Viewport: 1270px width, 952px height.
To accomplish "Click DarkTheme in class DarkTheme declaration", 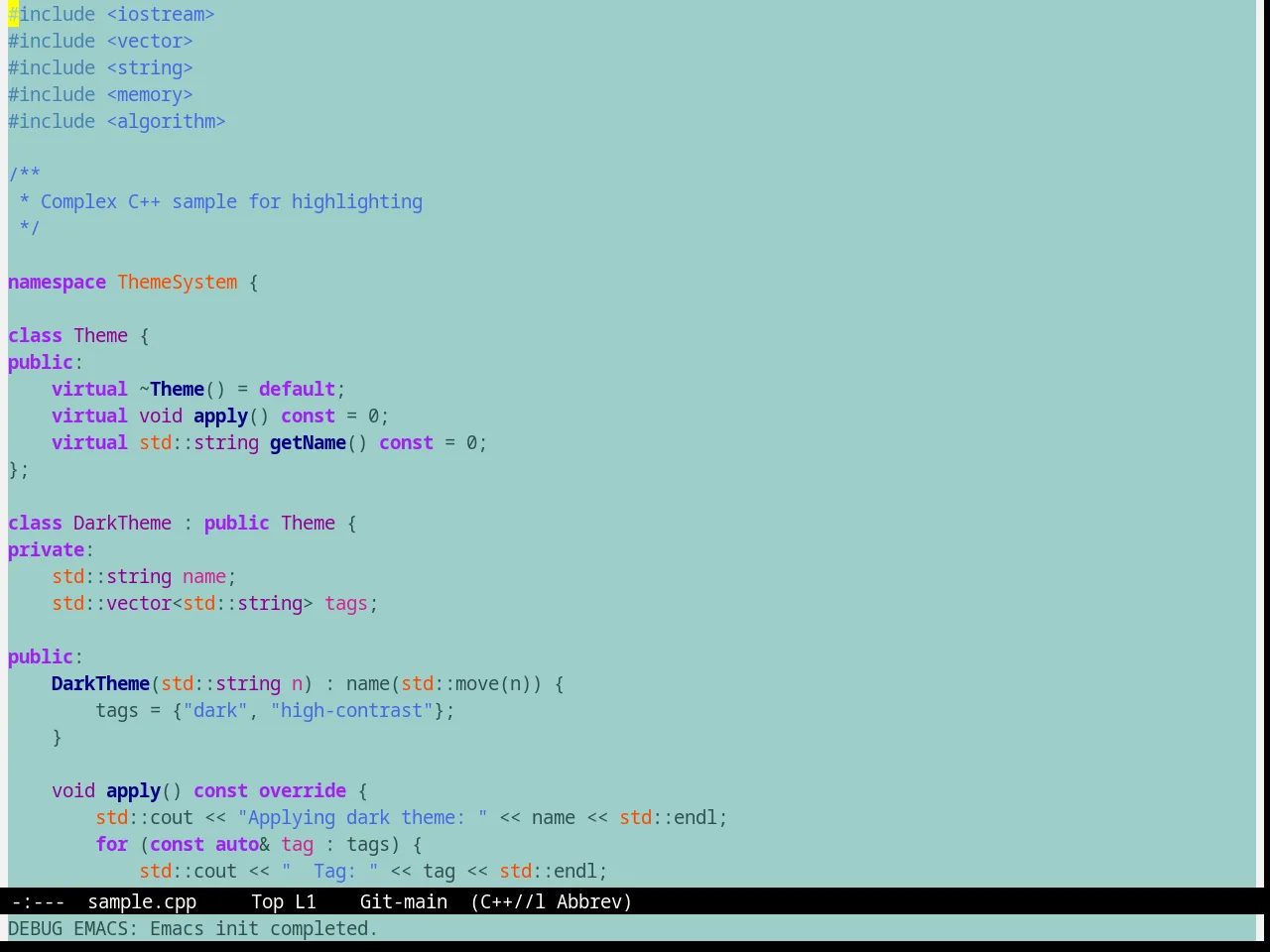I will 122,523.
